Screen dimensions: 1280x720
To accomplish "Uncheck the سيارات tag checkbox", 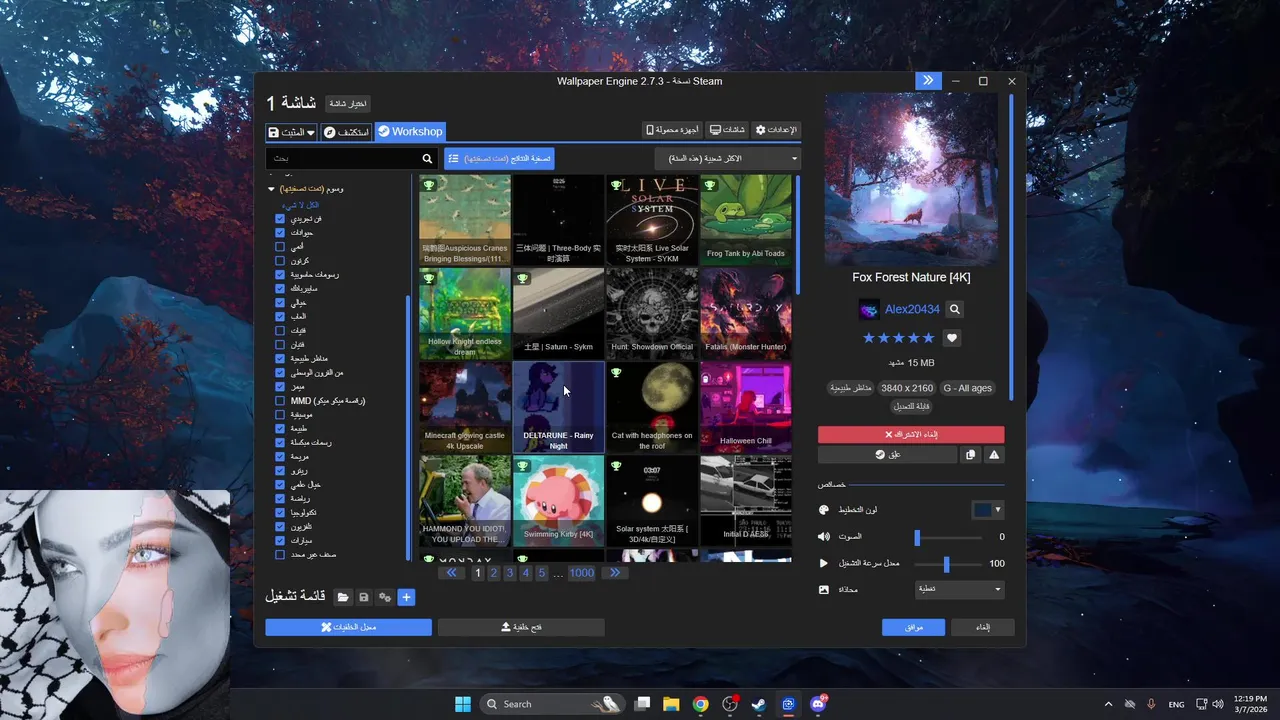I will pyautogui.click(x=280, y=540).
